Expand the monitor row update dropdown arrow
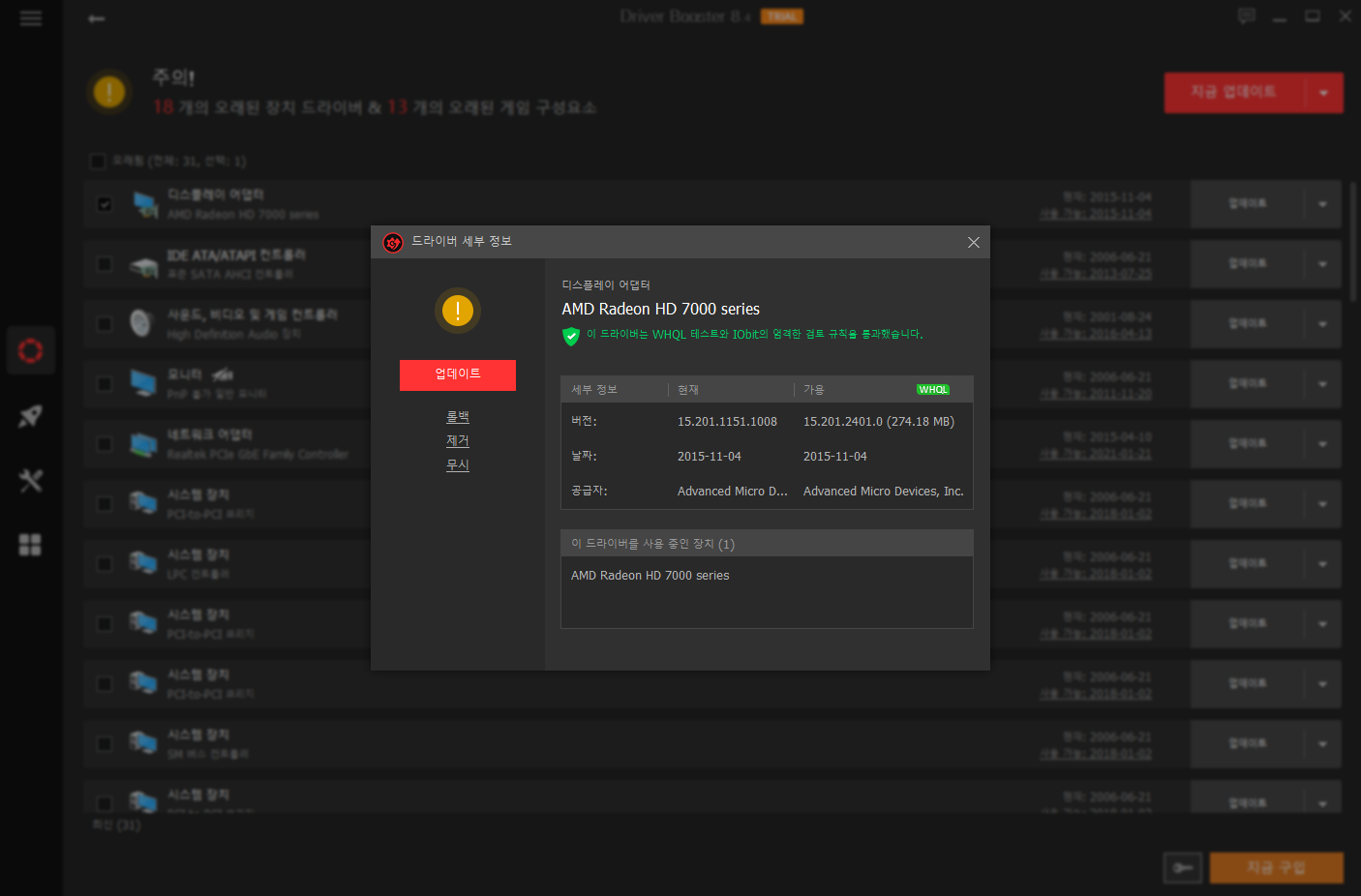This screenshot has width=1361, height=896. (x=1322, y=384)
